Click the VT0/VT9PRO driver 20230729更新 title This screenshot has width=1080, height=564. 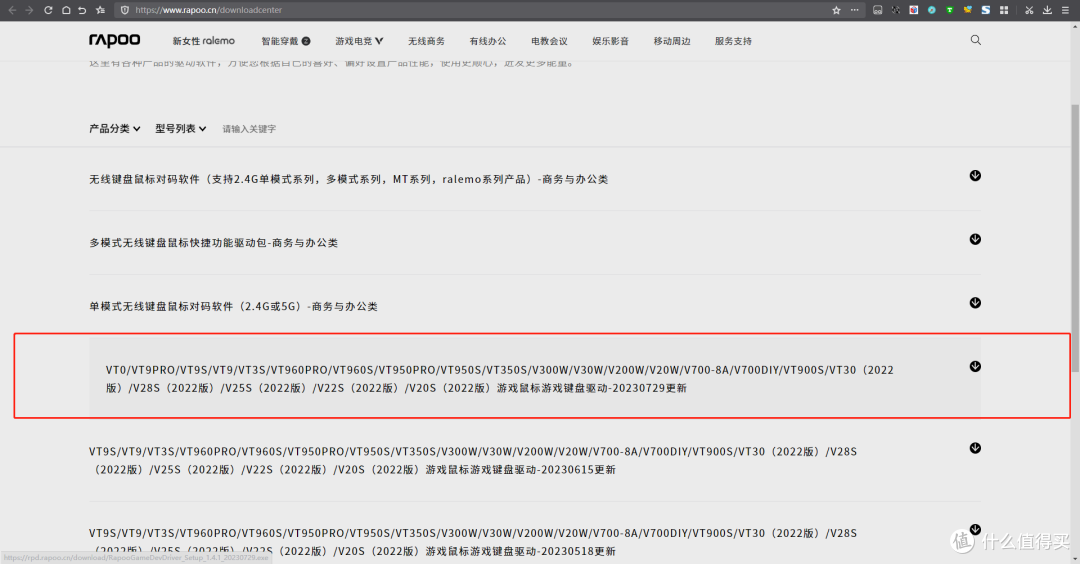499,379
